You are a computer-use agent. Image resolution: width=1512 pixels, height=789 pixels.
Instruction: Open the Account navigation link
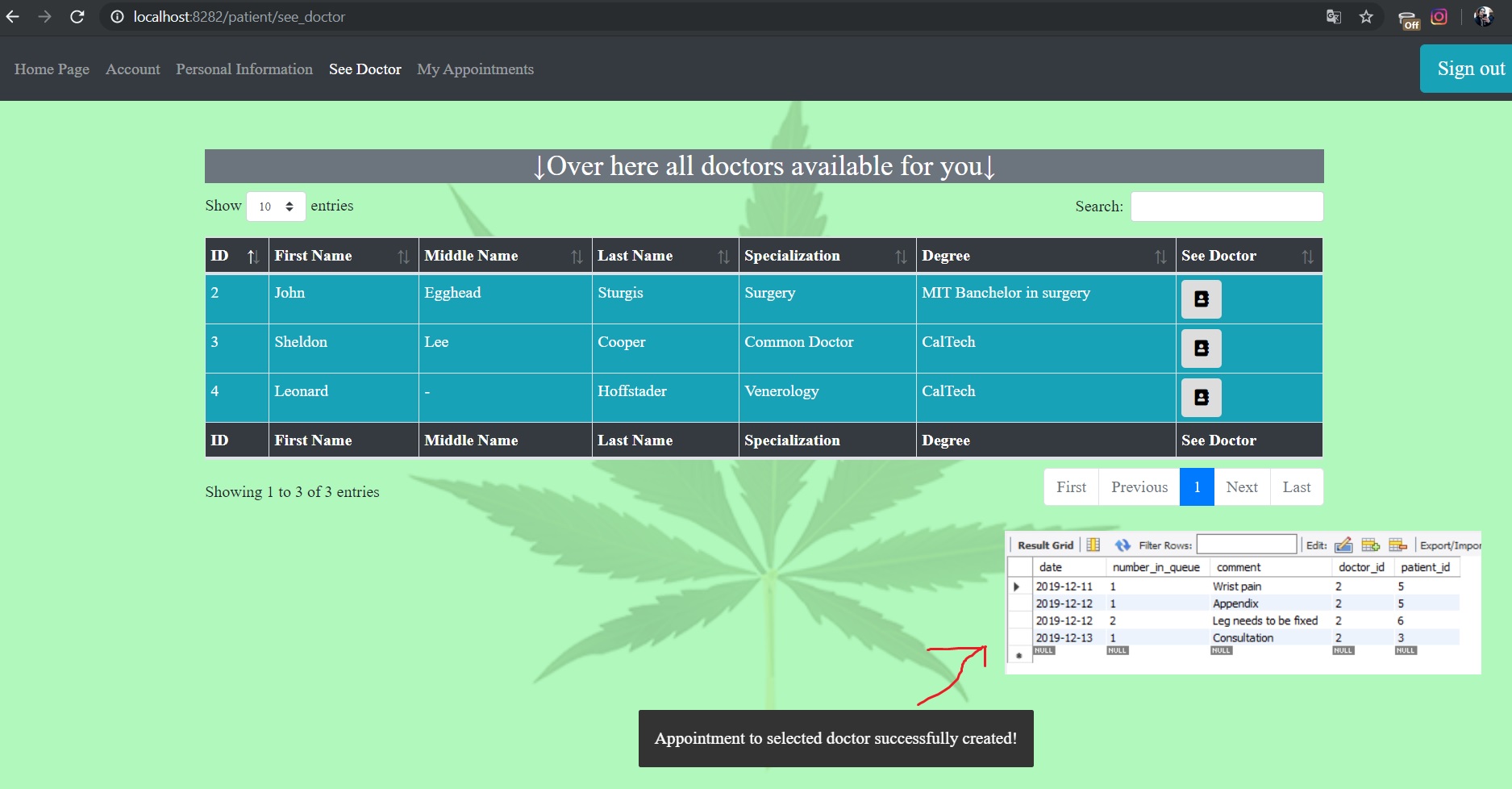133,69
